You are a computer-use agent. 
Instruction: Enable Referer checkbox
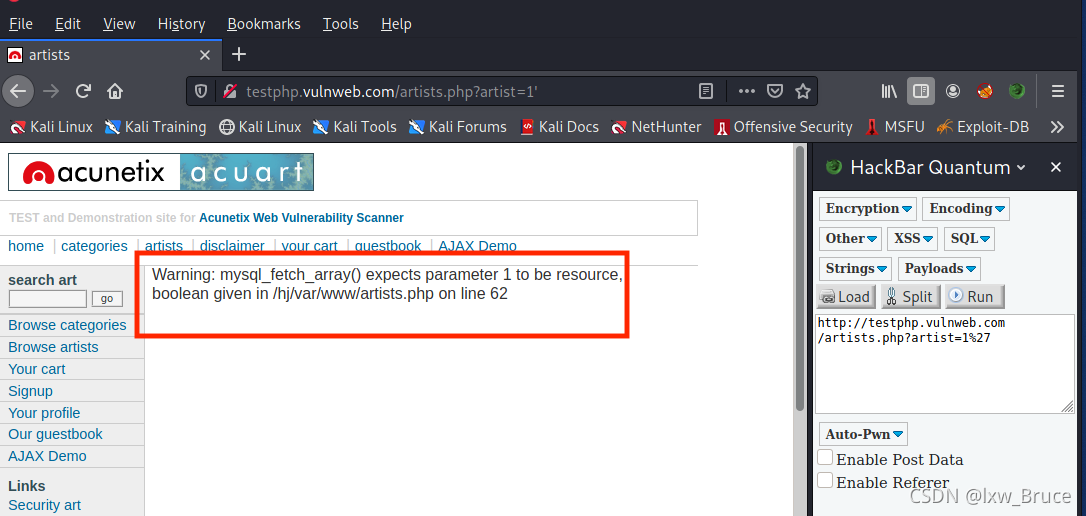tap(825, 481)
